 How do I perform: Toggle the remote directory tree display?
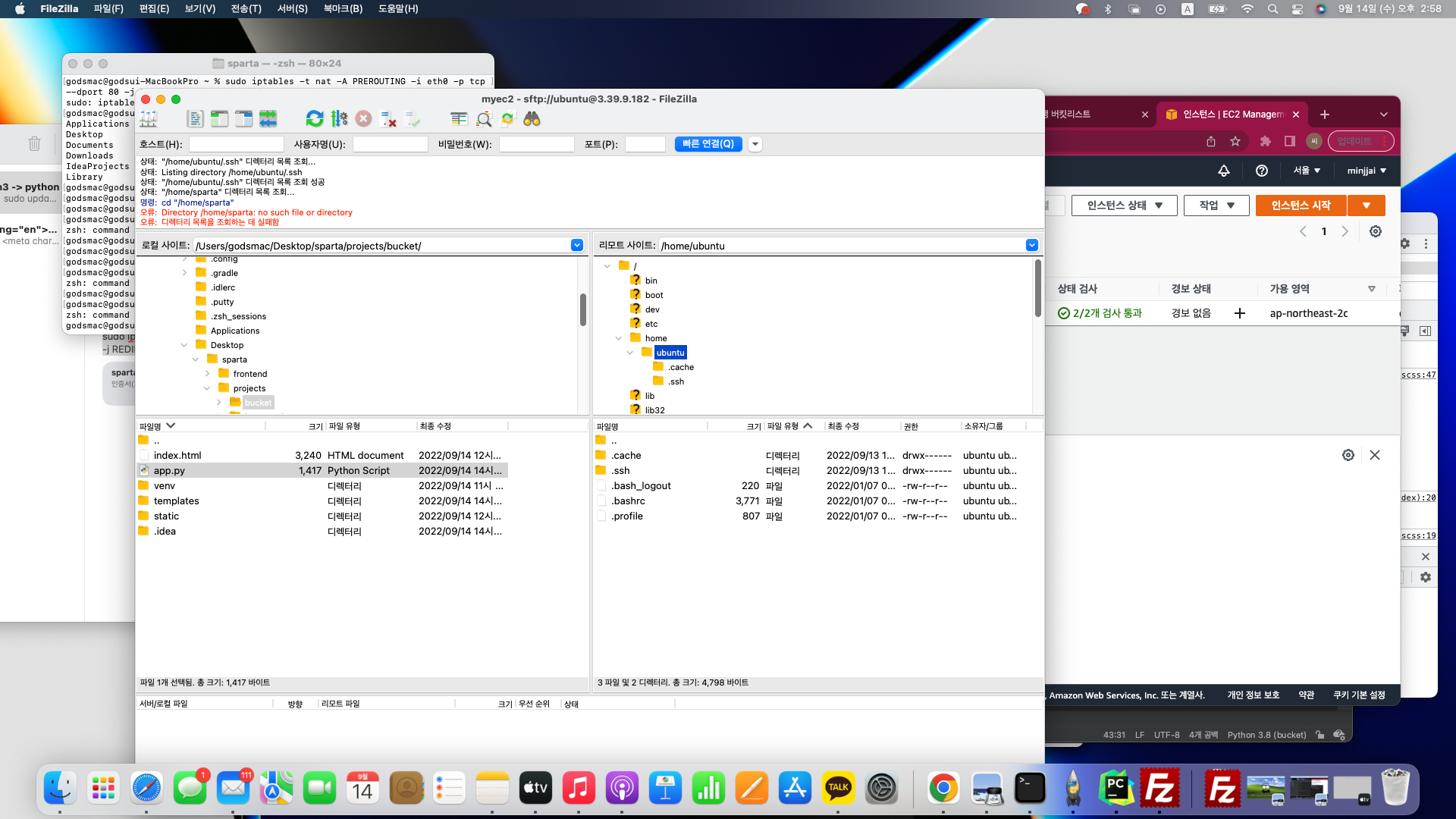pyautogui.click(x=243, y=119)
